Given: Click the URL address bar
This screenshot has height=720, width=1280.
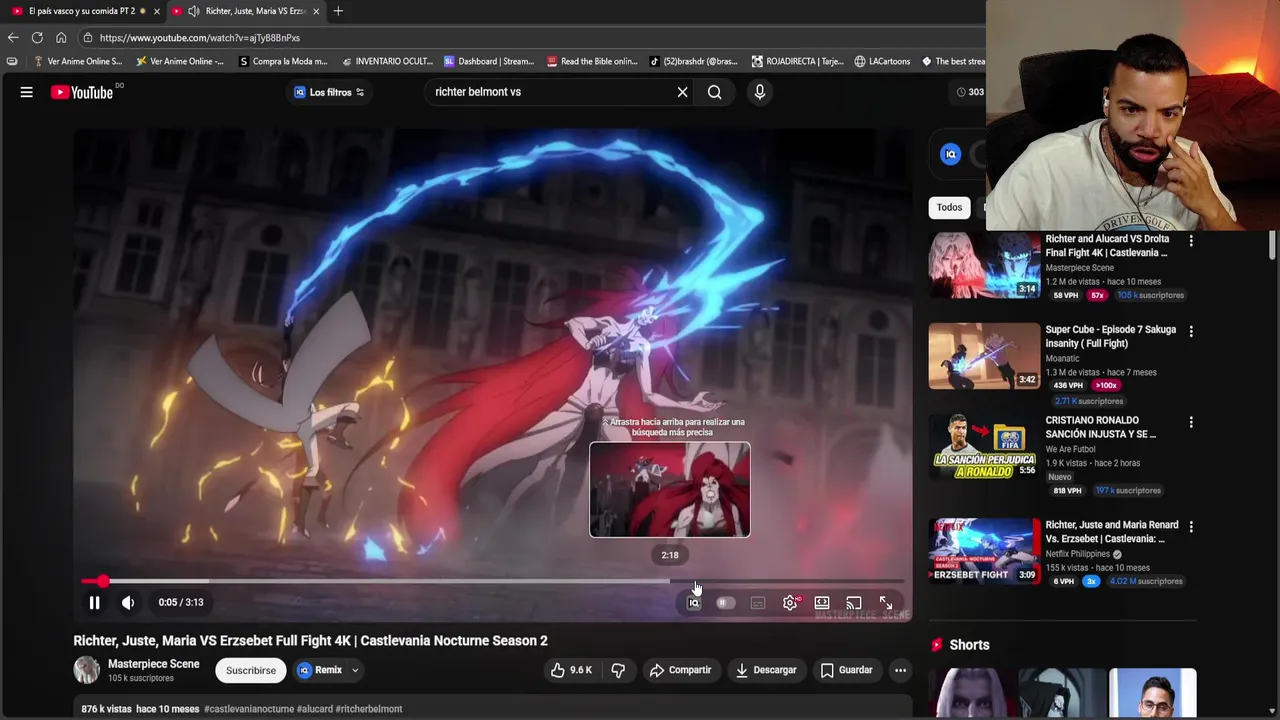Looking at the screenshot, I should point(530,38).
